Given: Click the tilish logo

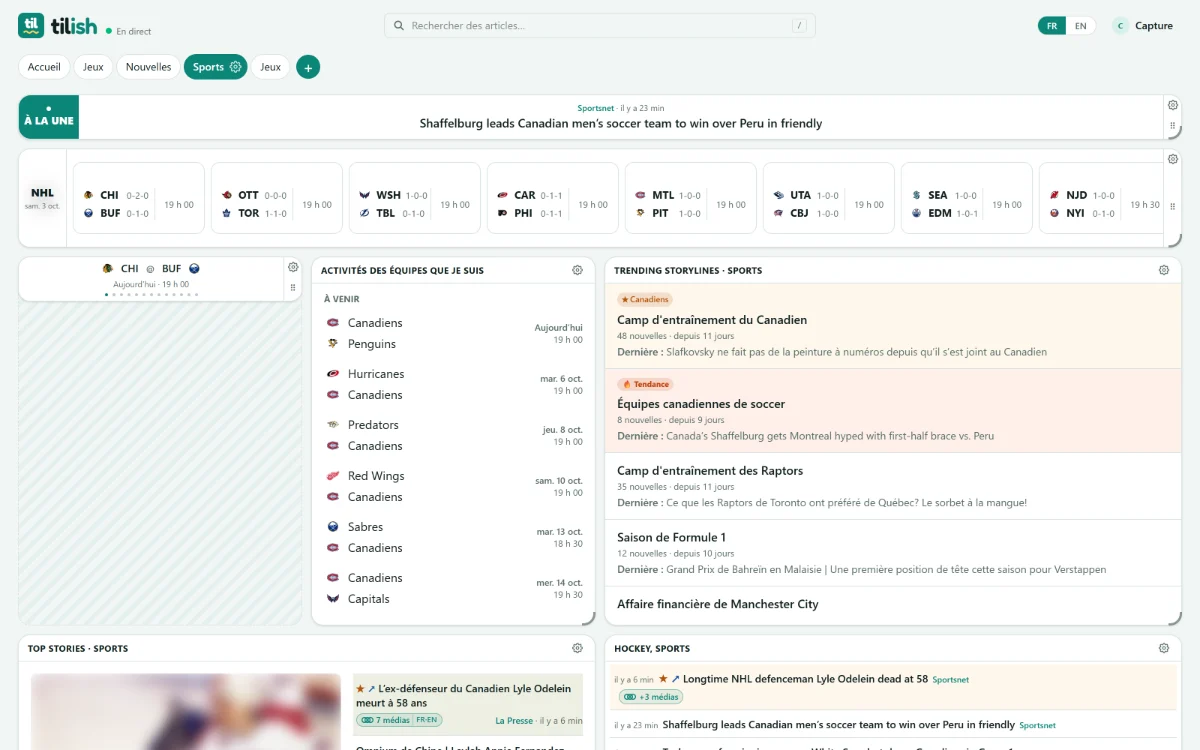Looking at the screenshot, I should pos(57,25).
